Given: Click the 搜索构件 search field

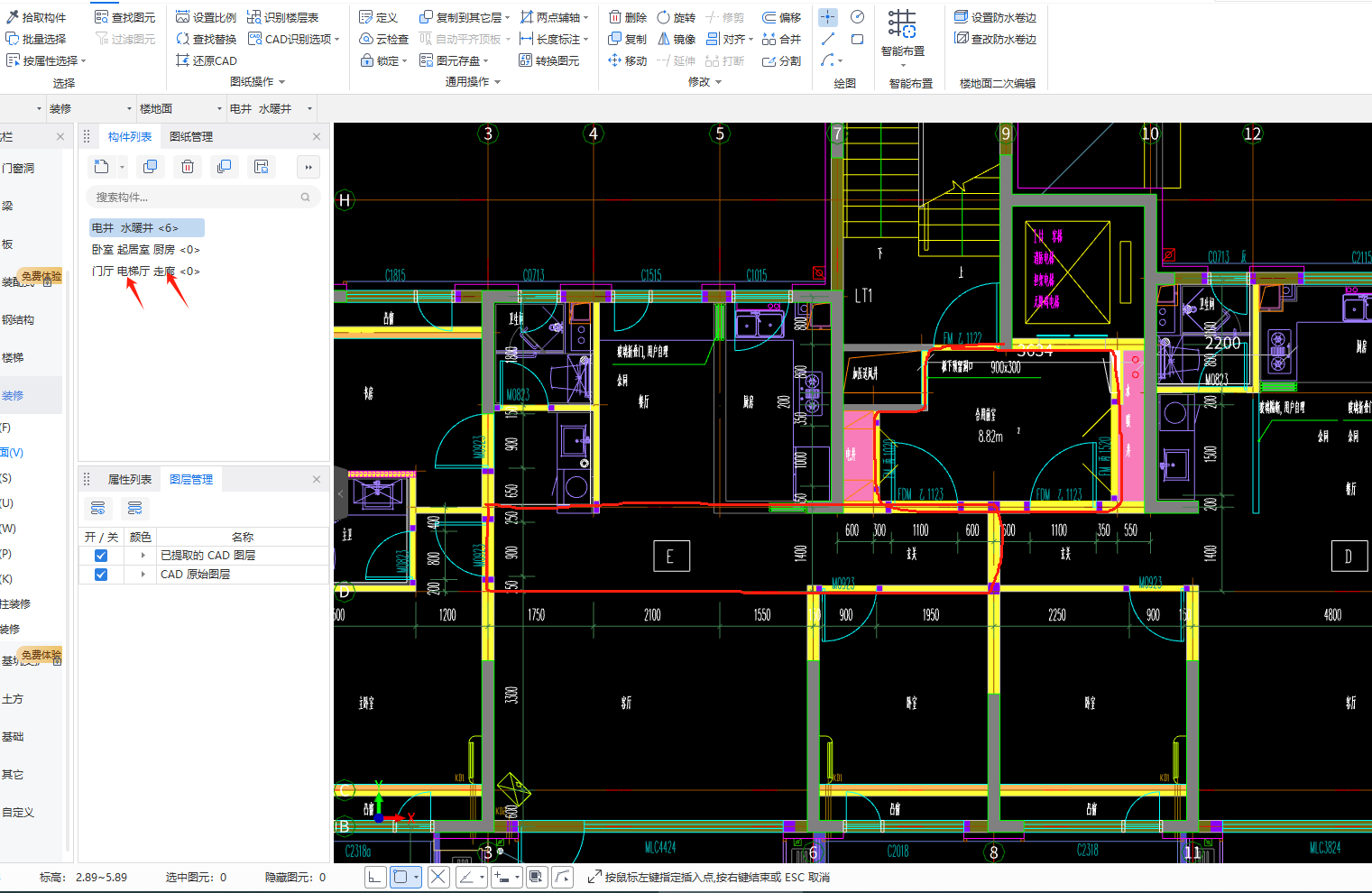Looking at the screenshot, I should (203, 197).
